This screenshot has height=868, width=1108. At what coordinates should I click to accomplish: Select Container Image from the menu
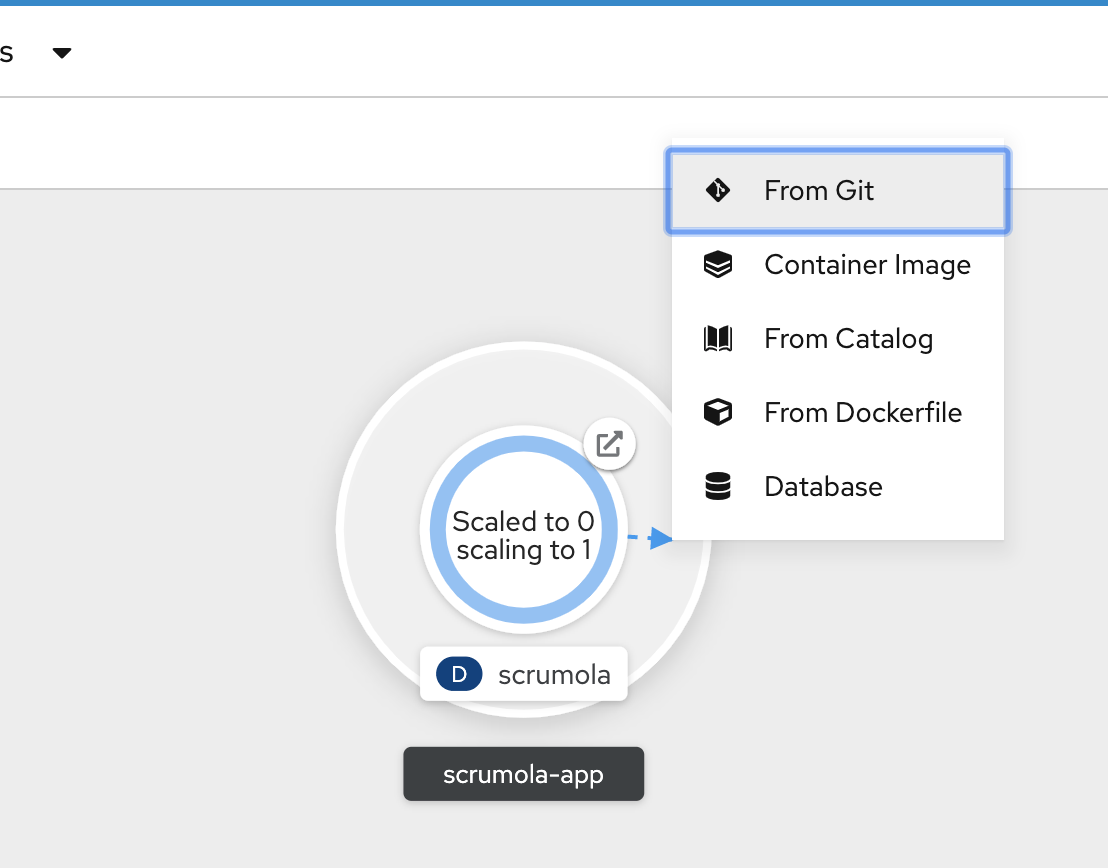[838, 264]
